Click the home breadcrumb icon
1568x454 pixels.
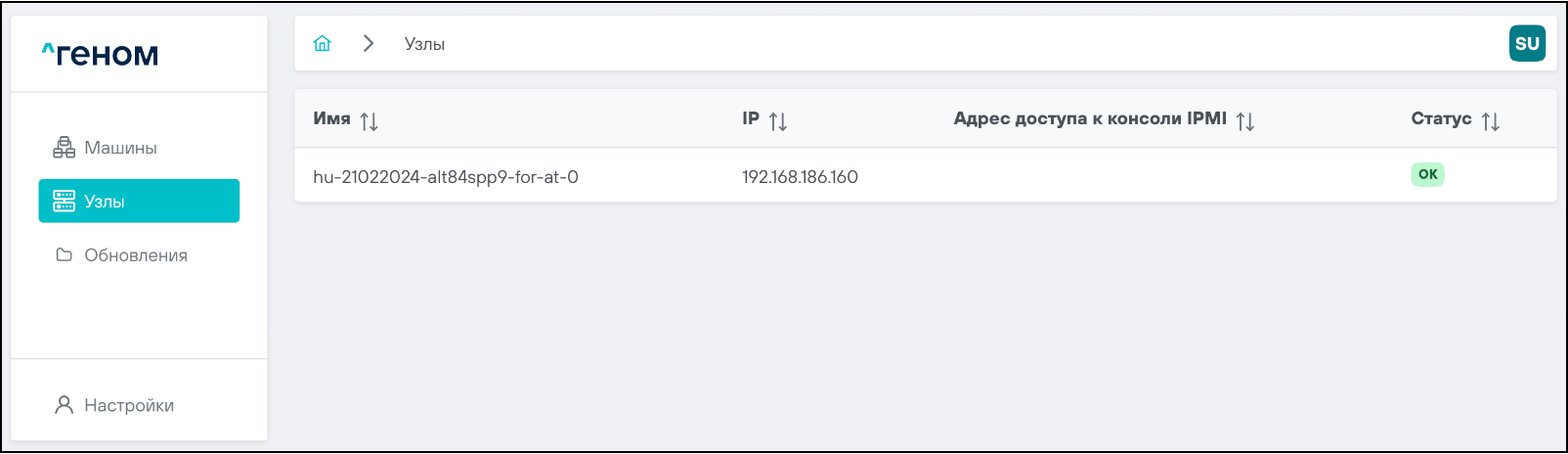click(322, 44)
